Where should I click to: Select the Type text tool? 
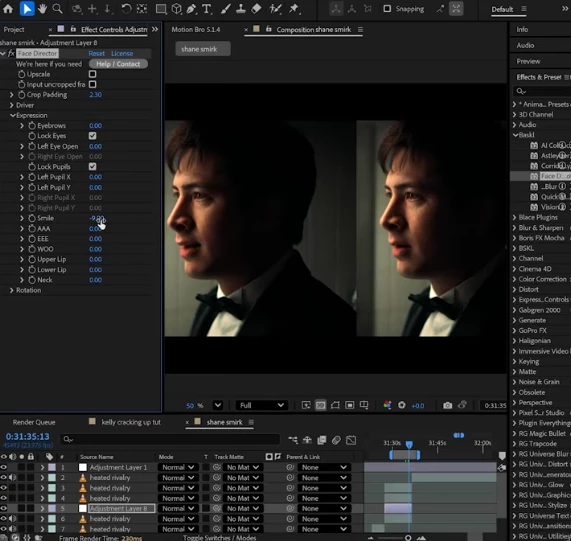206,9
